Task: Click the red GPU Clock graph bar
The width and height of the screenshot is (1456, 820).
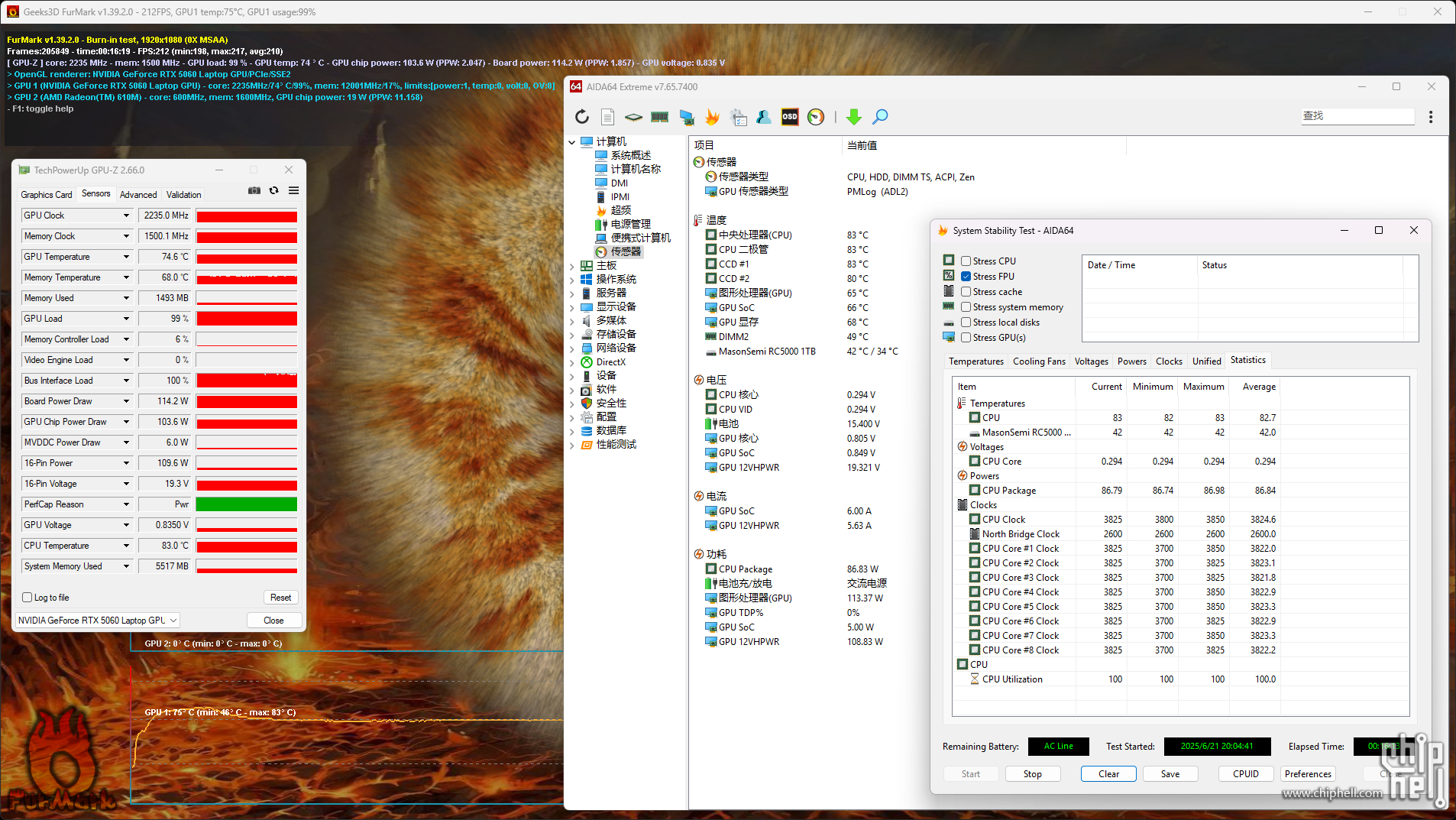Action: pyautogui.click(x=247, y=216)
